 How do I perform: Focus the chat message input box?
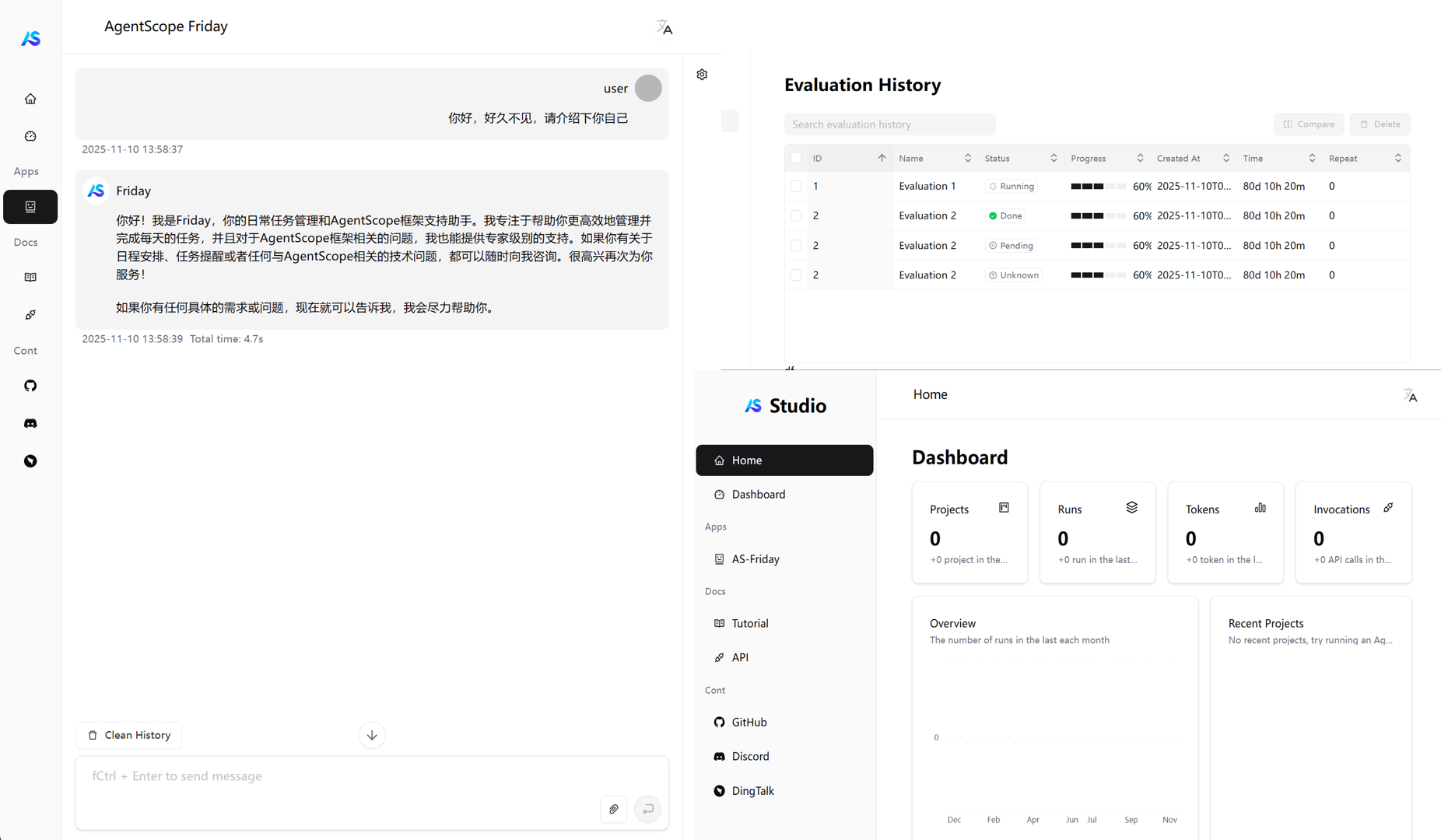[x=372, y=793]
